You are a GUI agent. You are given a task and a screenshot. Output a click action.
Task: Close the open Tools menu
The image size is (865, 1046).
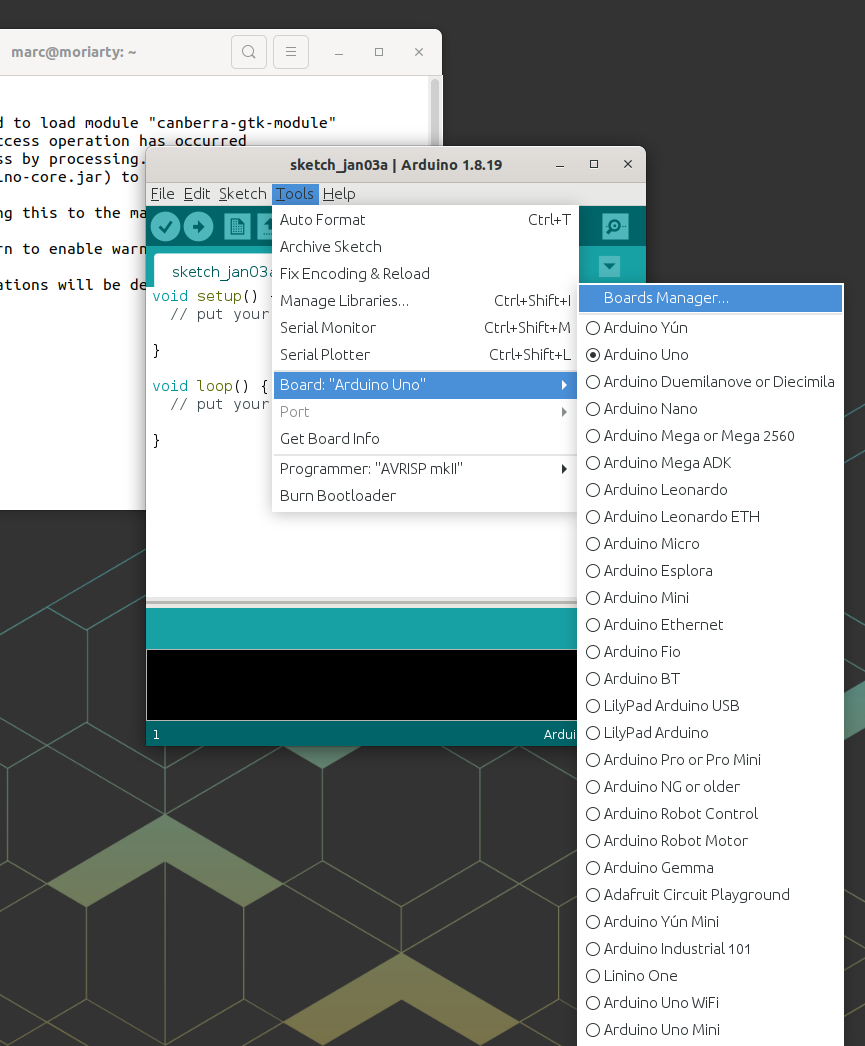(x=295, y=194)
